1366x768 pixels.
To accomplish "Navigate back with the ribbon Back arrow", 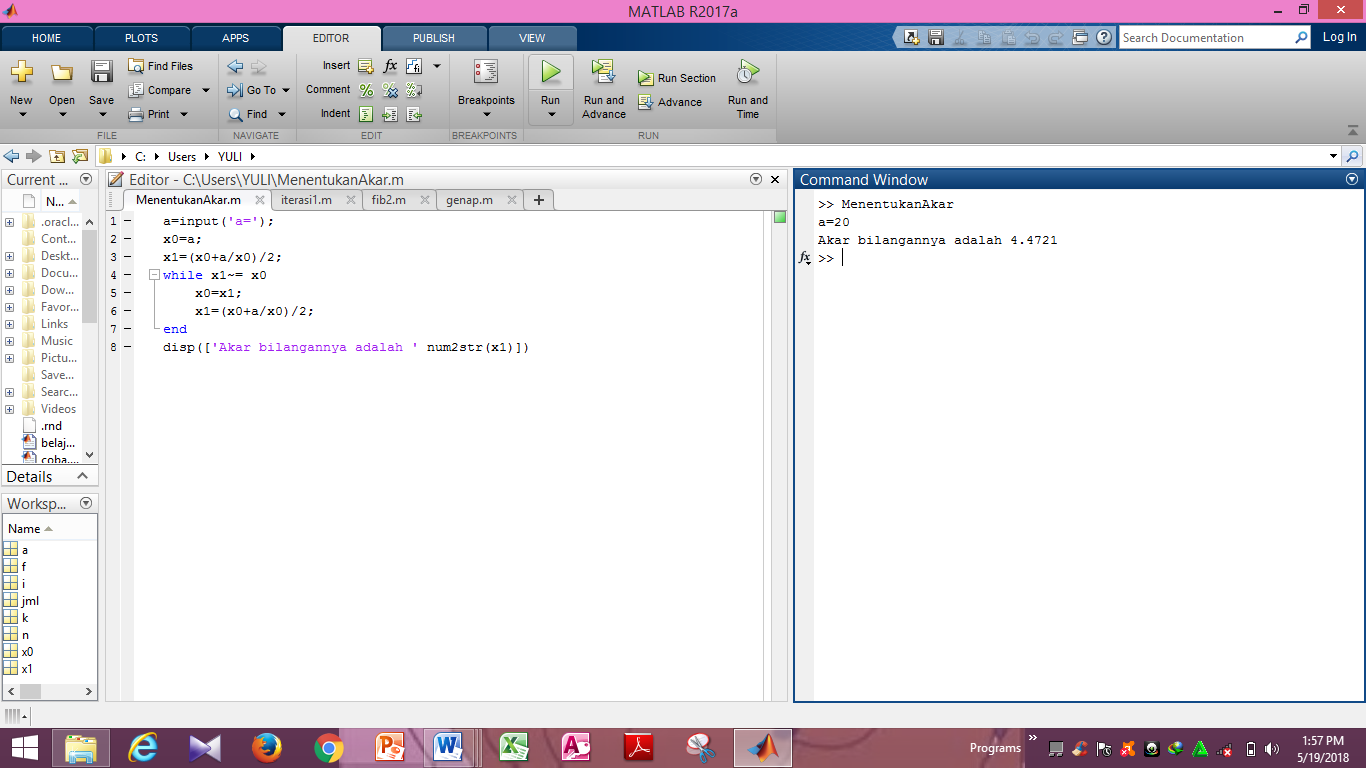I will pos(235,67).
